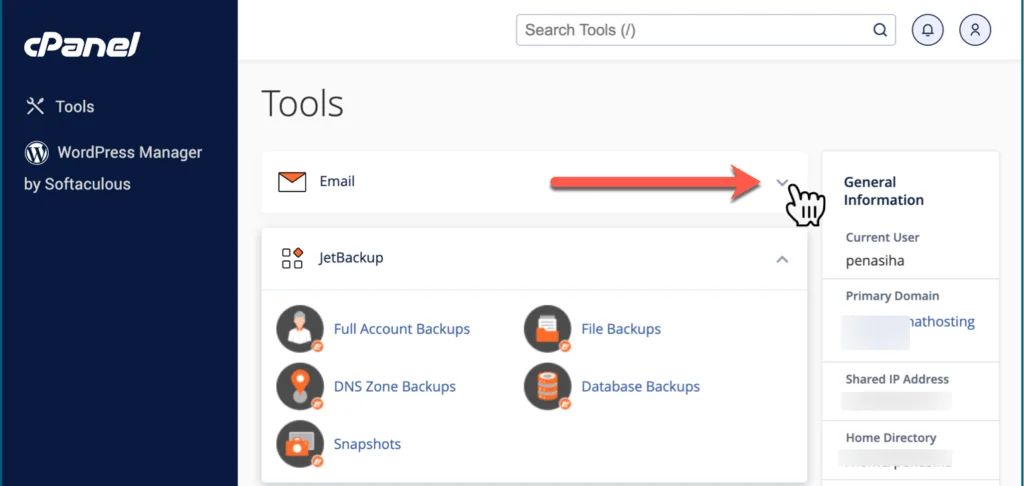Screen dimensions: 1024x486
Task: Click the JetBackup section header title
Action: pos(351,258)
